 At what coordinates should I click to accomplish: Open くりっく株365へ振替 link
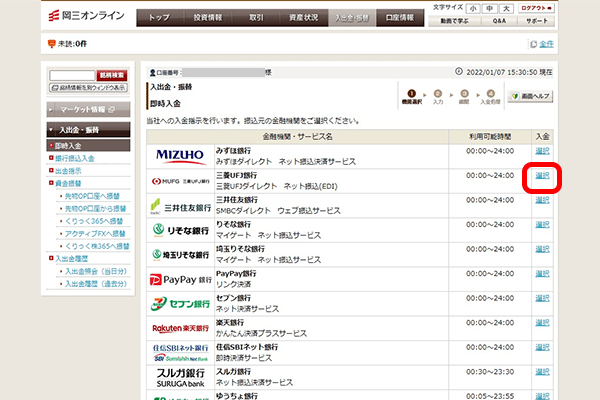pyautogui.click(x=97, y=246)
